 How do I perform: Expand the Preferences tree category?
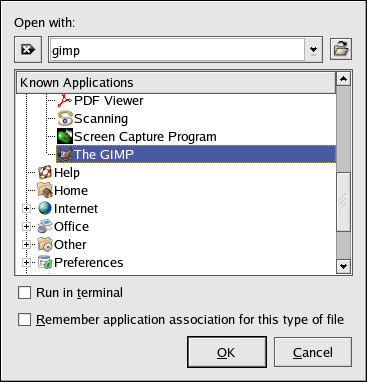click(26, 263)
